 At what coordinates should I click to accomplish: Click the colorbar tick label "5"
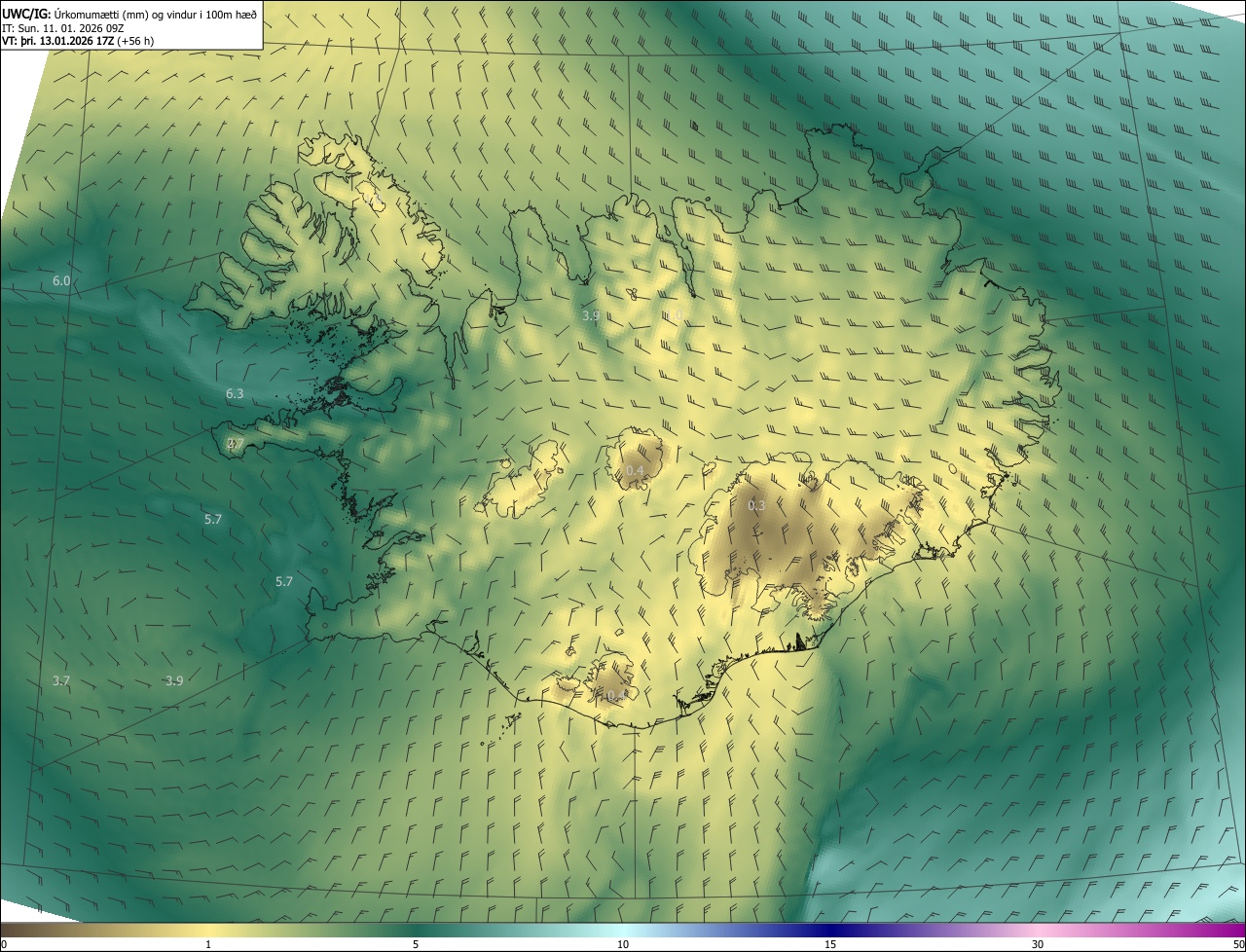[416, 944]
